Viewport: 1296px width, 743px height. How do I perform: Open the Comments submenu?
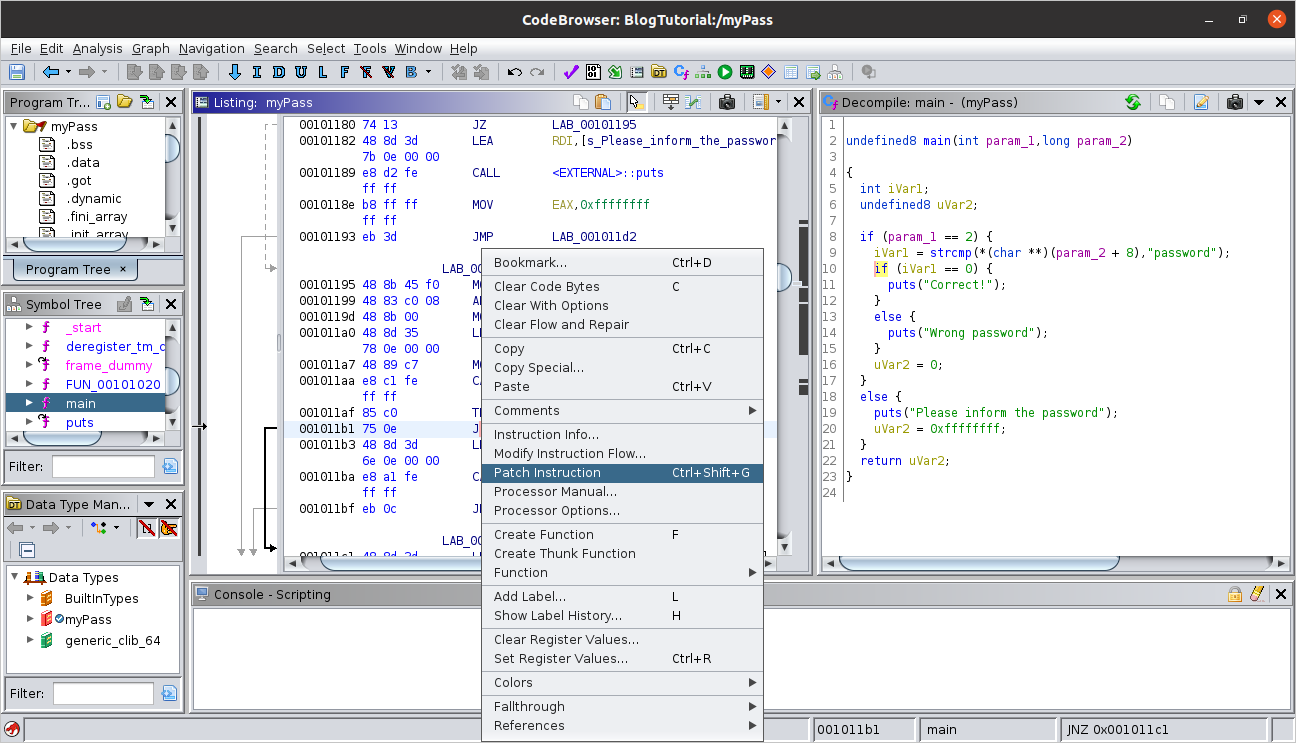pos(622,410)
